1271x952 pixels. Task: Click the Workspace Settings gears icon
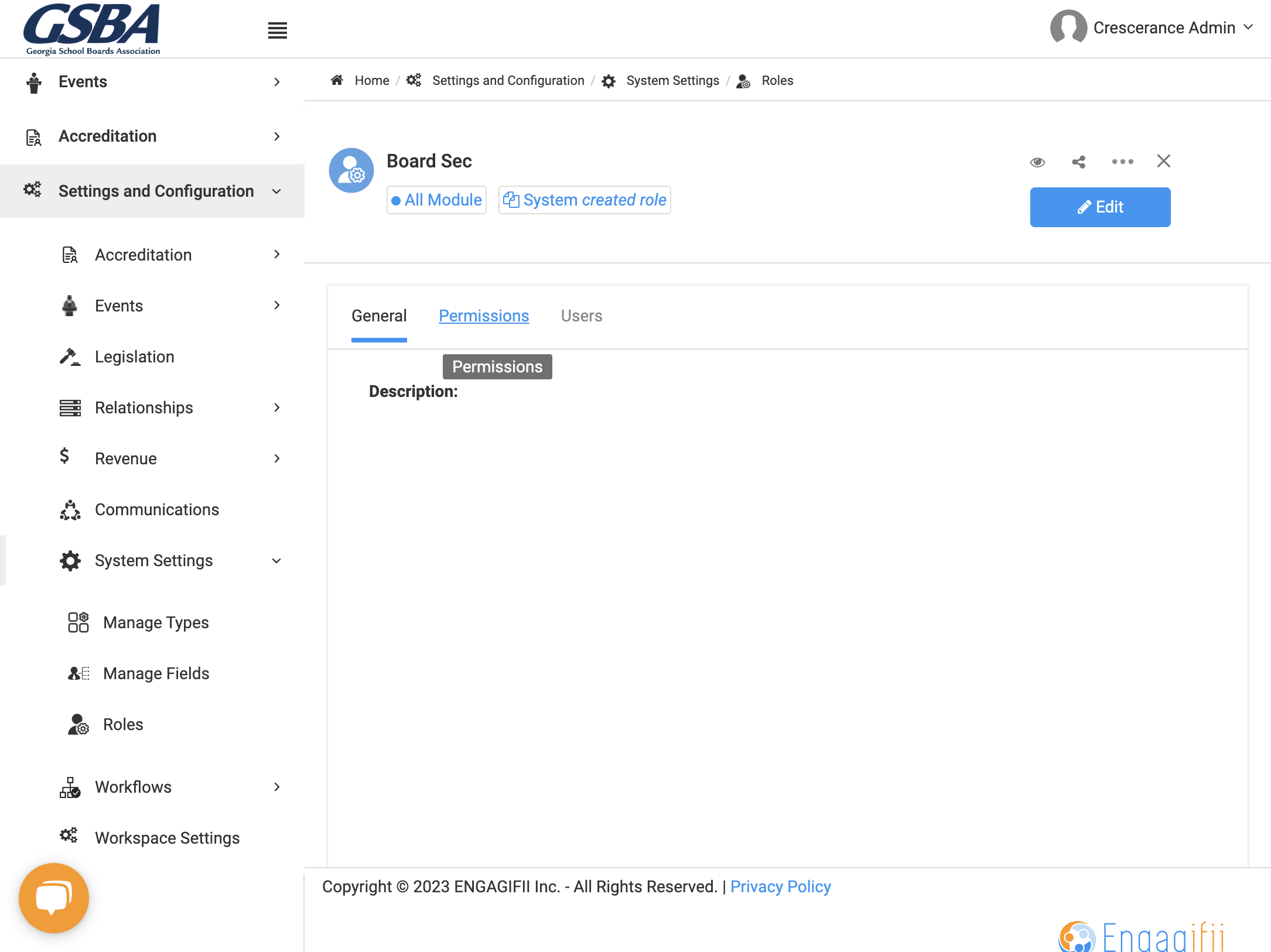click(x=69, y=835)
